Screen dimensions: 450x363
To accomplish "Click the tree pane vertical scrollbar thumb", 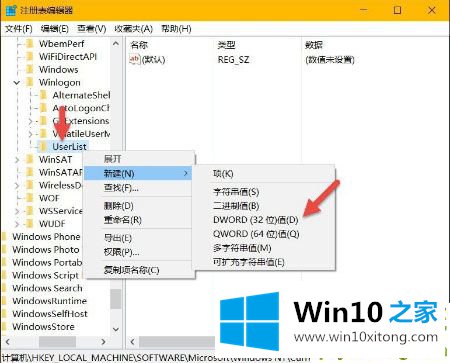I will pyautogui.click(x=116, y=298).
